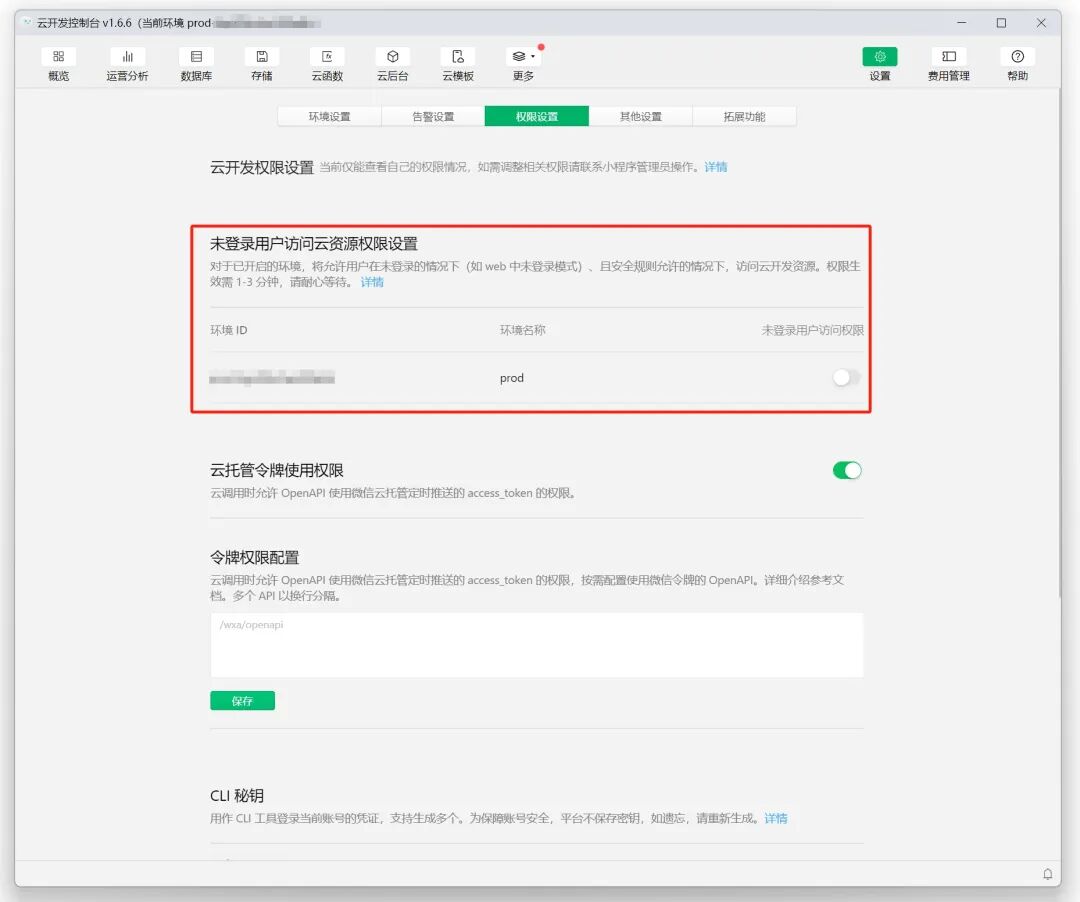
Task: Minimize the 云开发控制台 window
Action: (x=962, y=23)
